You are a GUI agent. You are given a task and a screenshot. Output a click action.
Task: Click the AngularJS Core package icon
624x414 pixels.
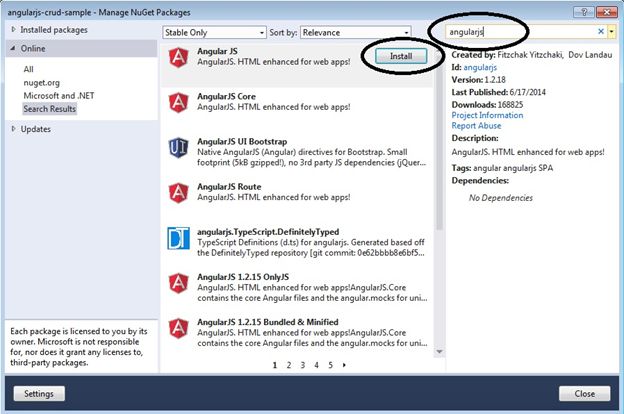(179, 103)
